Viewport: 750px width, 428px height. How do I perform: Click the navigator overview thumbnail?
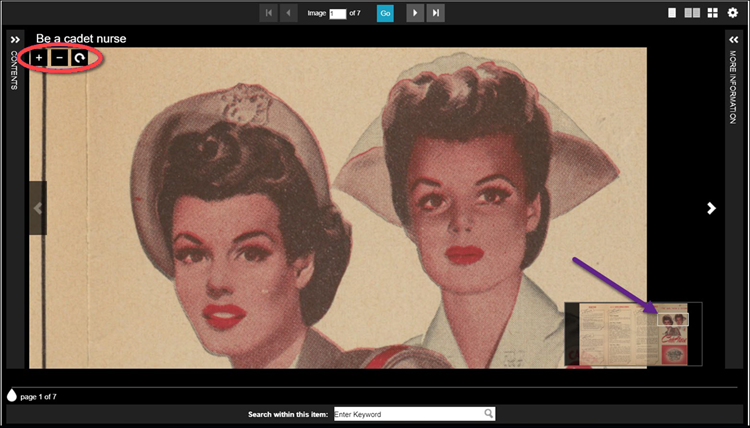[633, 334]
